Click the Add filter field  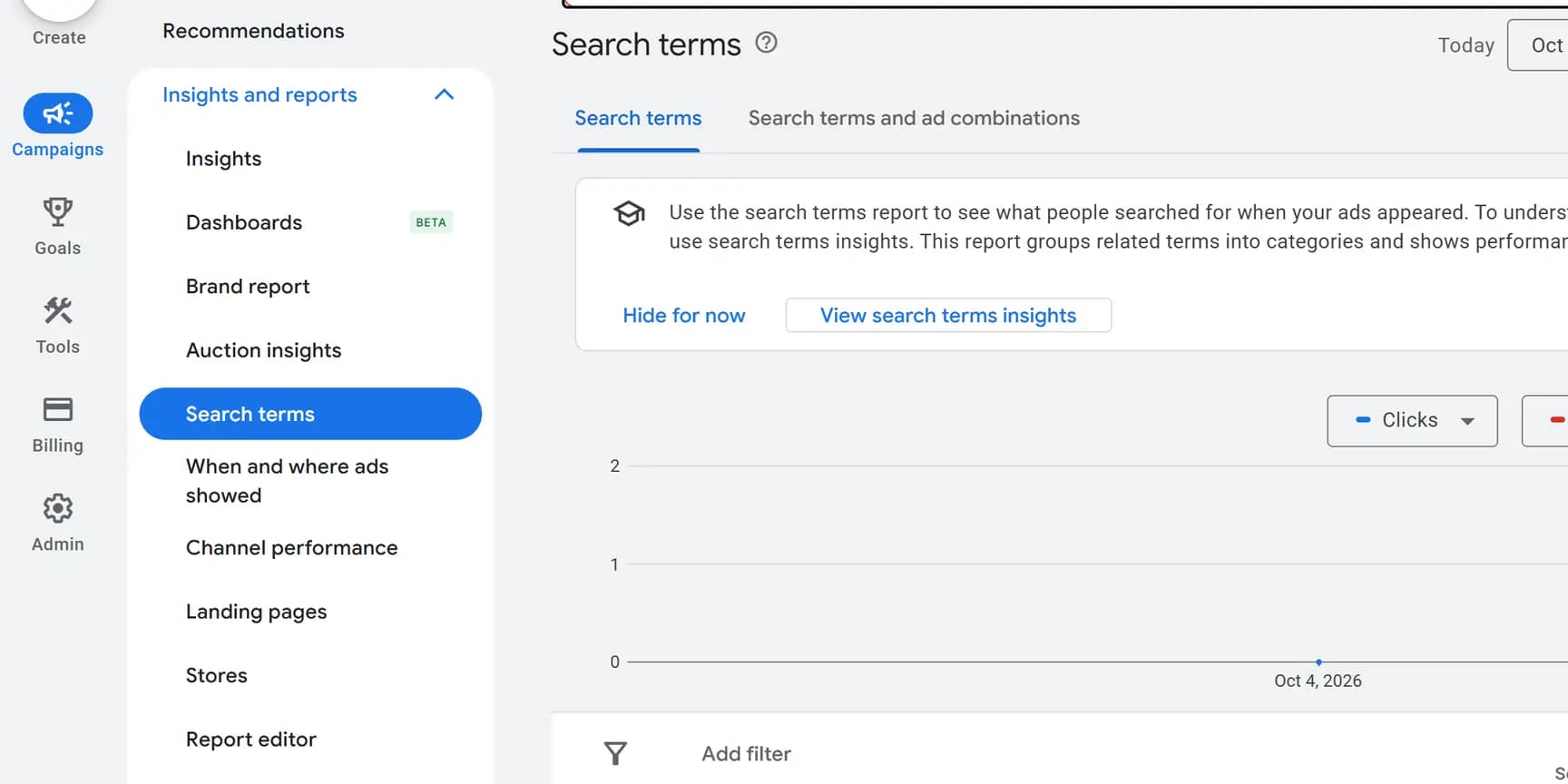tap(746, 754)
